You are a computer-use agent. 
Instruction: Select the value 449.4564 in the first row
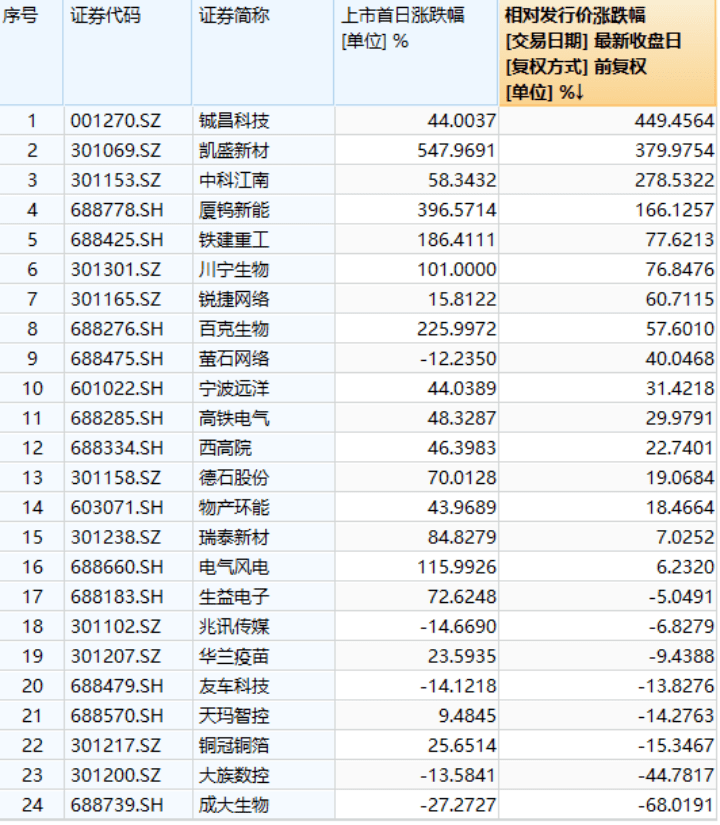click(673, 121)
